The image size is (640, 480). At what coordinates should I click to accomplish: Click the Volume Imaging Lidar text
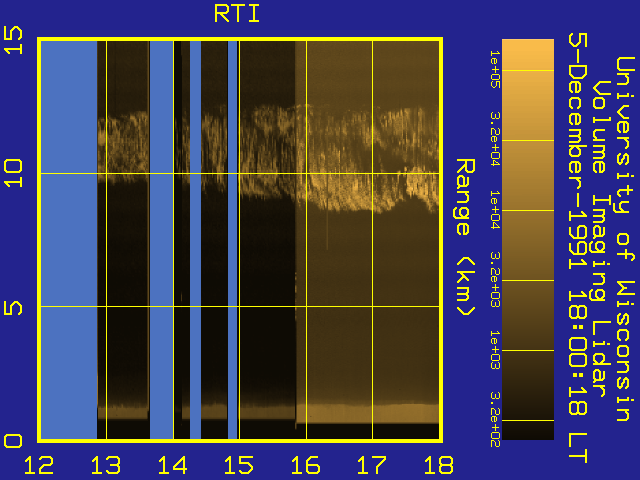(602, 238)
